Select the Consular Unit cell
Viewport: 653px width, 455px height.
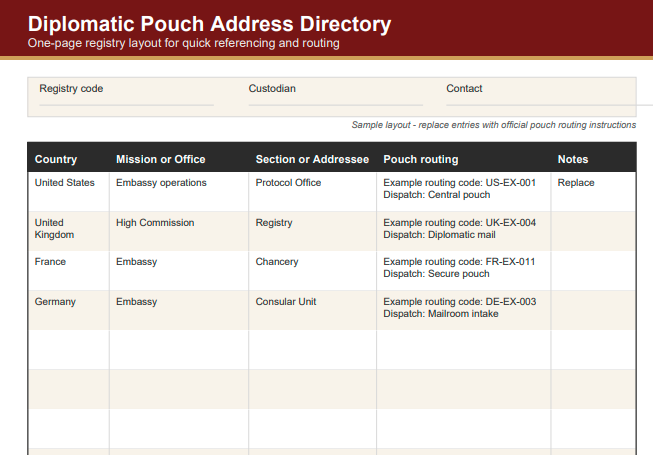[312, 310]
